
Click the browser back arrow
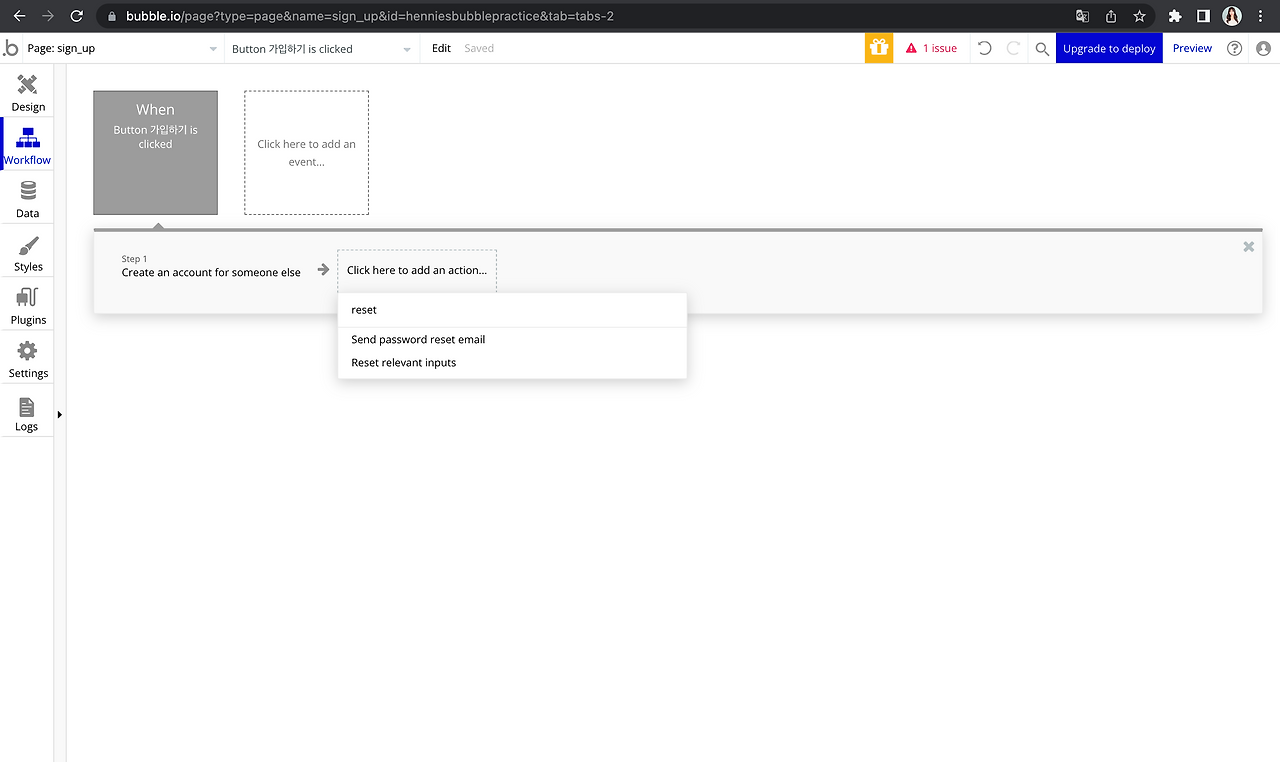click(19, 16)
